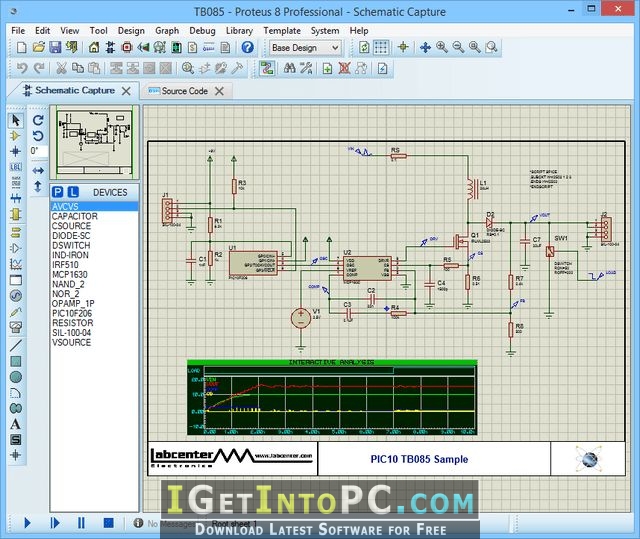Click the Pause simulation button
This screenshot has height=539, width=640.
pyautogui.click(x=81, y=523)
